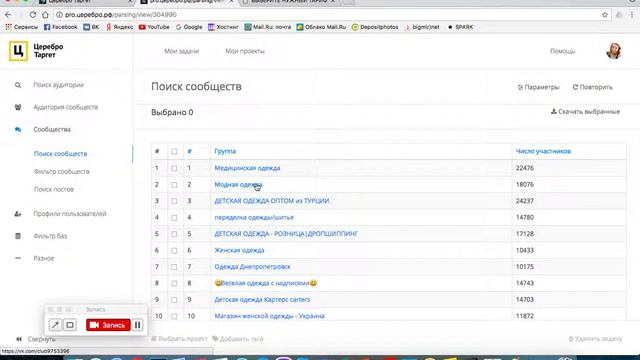
Task: Sort table by Группа column
Action: point(225,151)
